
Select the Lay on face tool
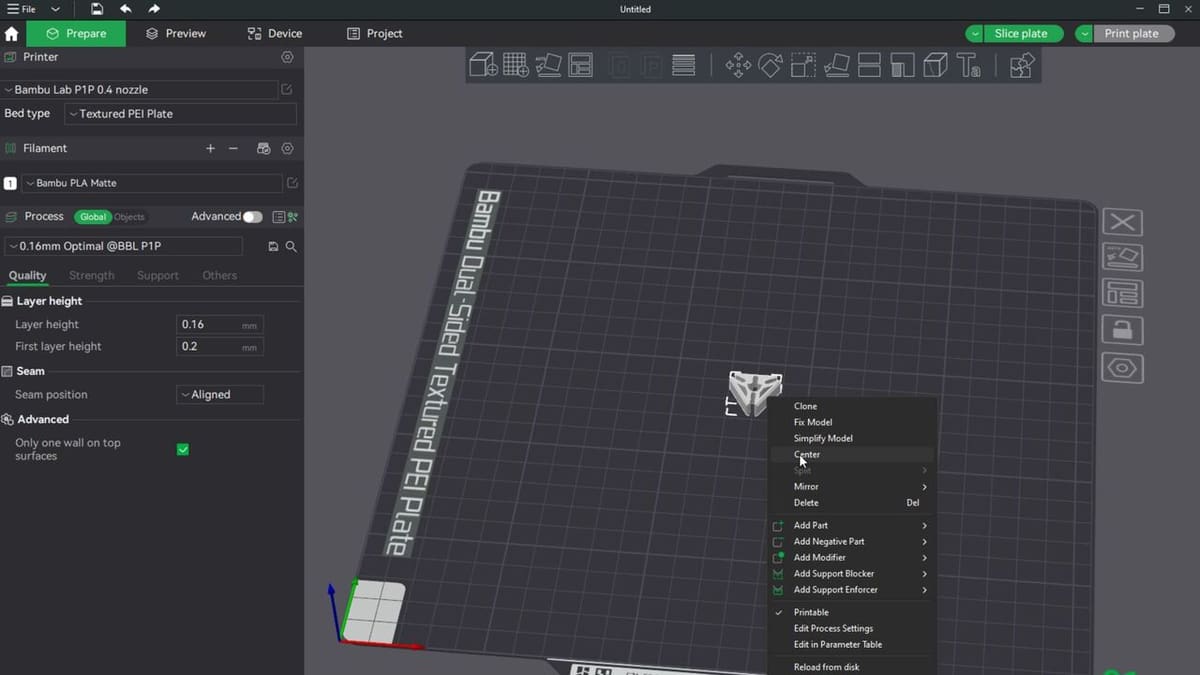837,66
